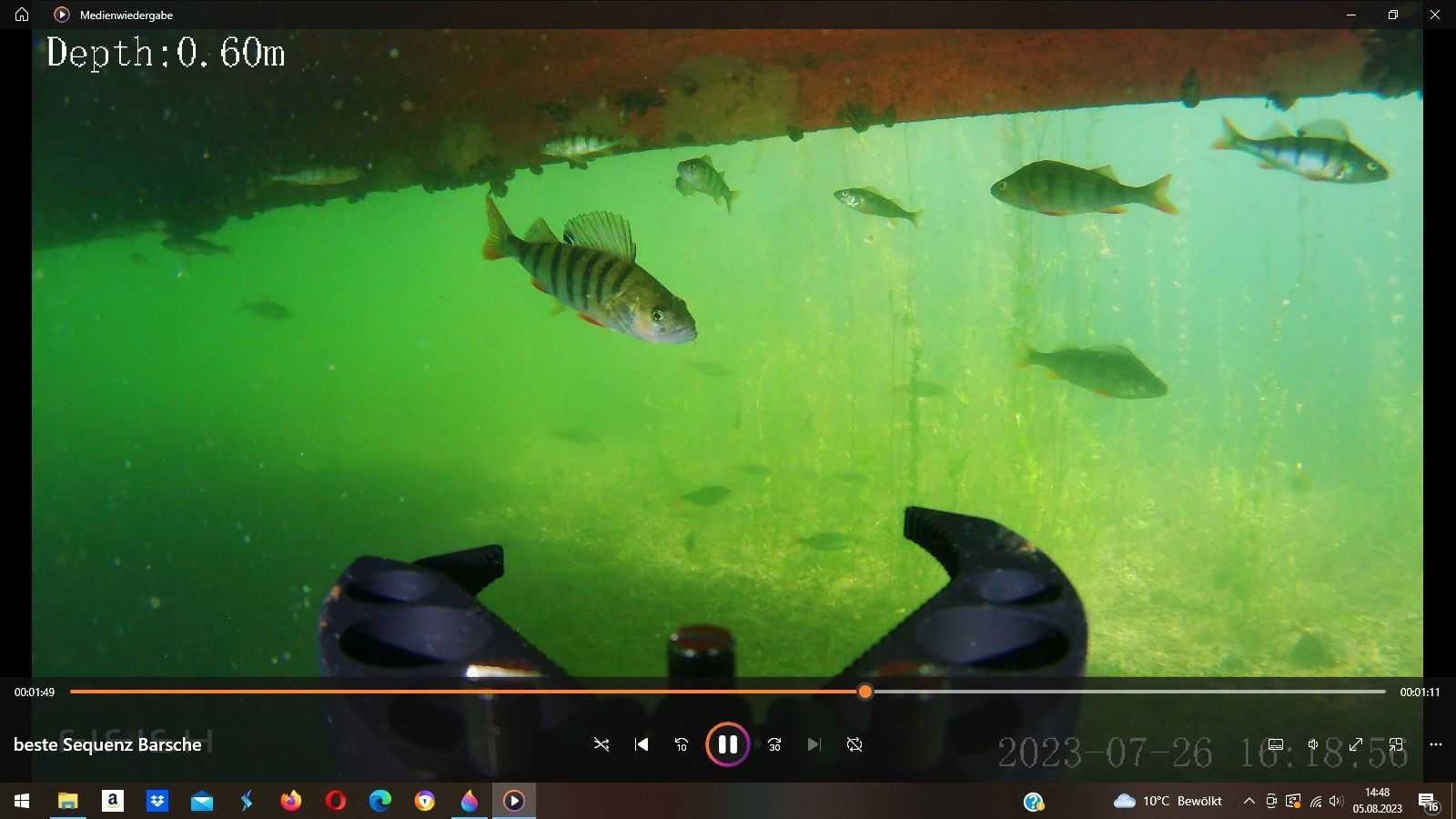
Task: Switch video to full screen
Action: coord(1355,744)
